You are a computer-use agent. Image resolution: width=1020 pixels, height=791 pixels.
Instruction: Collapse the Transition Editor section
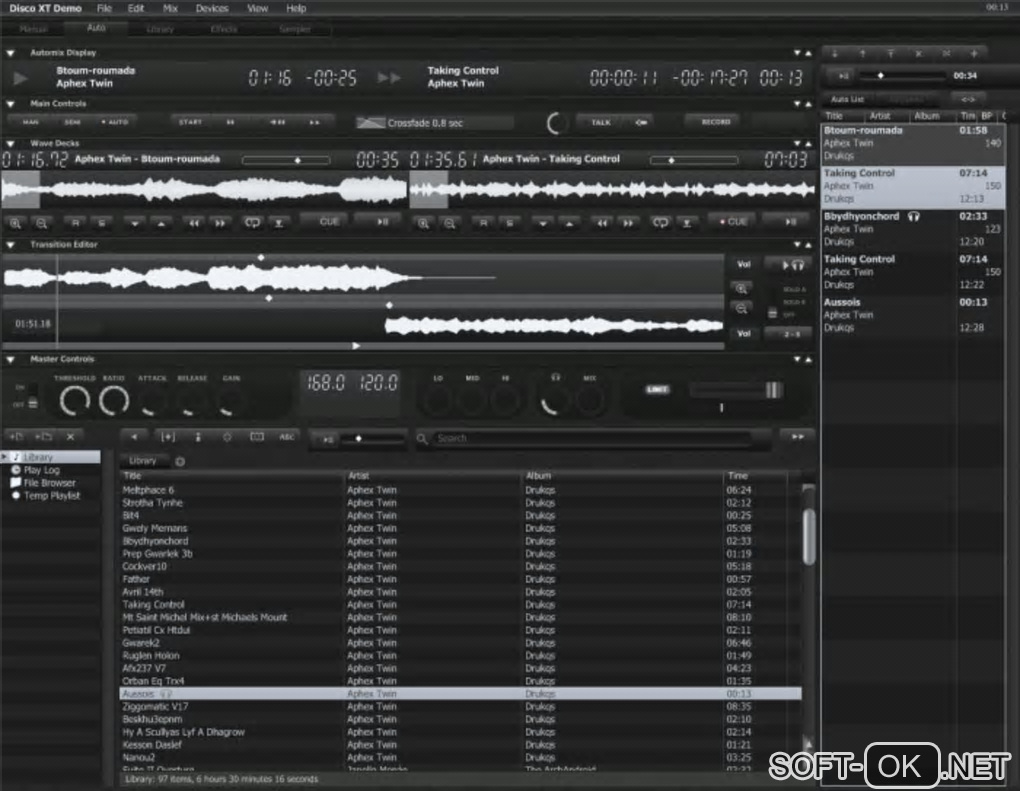coord(10,245)
